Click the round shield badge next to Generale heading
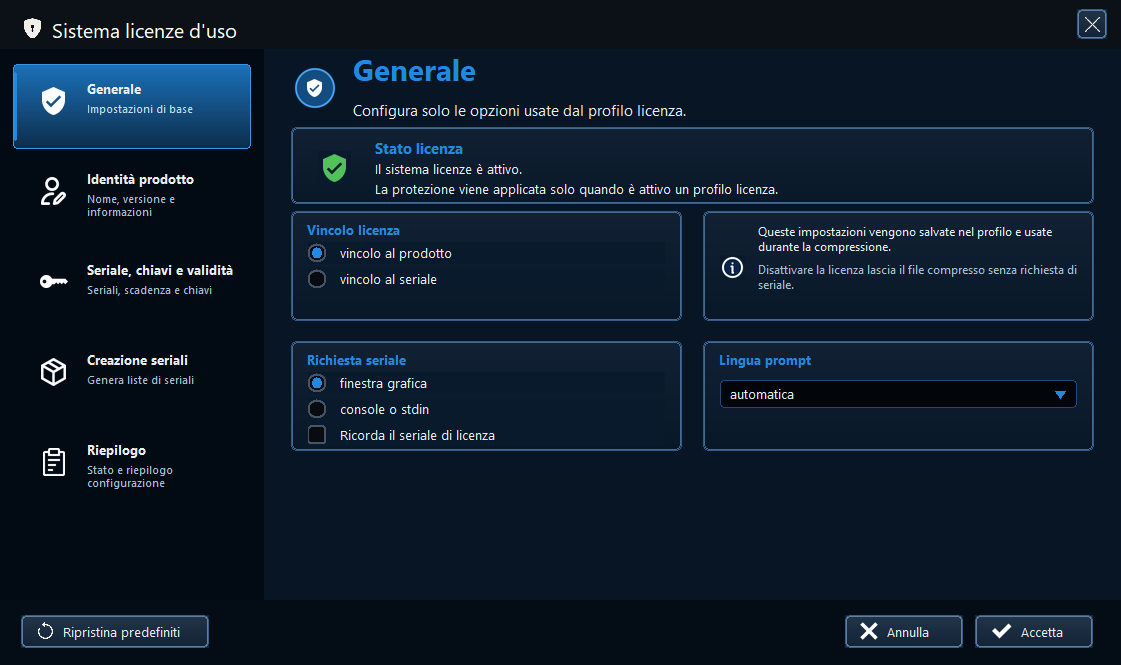 pos(315,88)
